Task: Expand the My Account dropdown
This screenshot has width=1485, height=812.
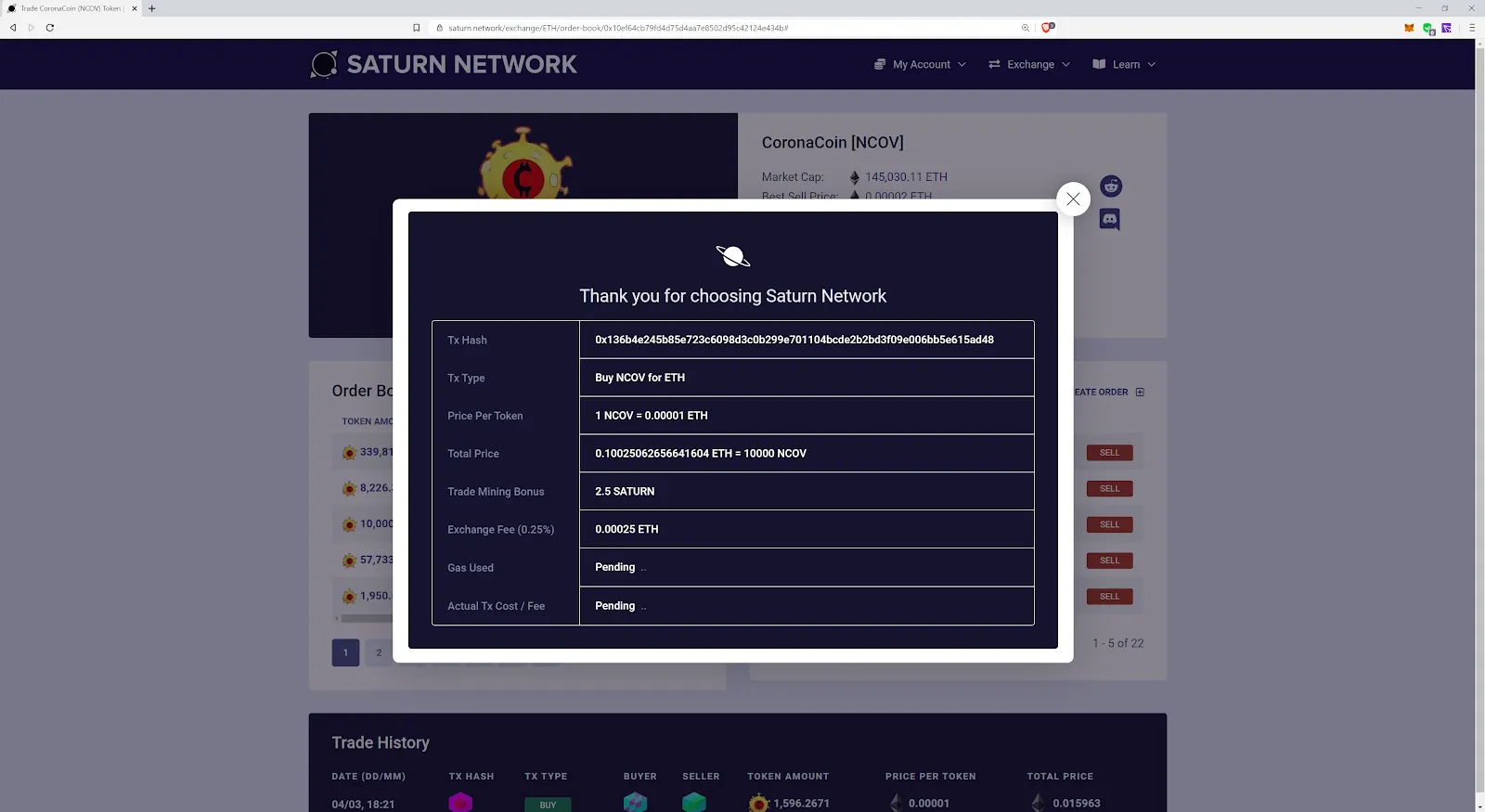Action: 920,64
